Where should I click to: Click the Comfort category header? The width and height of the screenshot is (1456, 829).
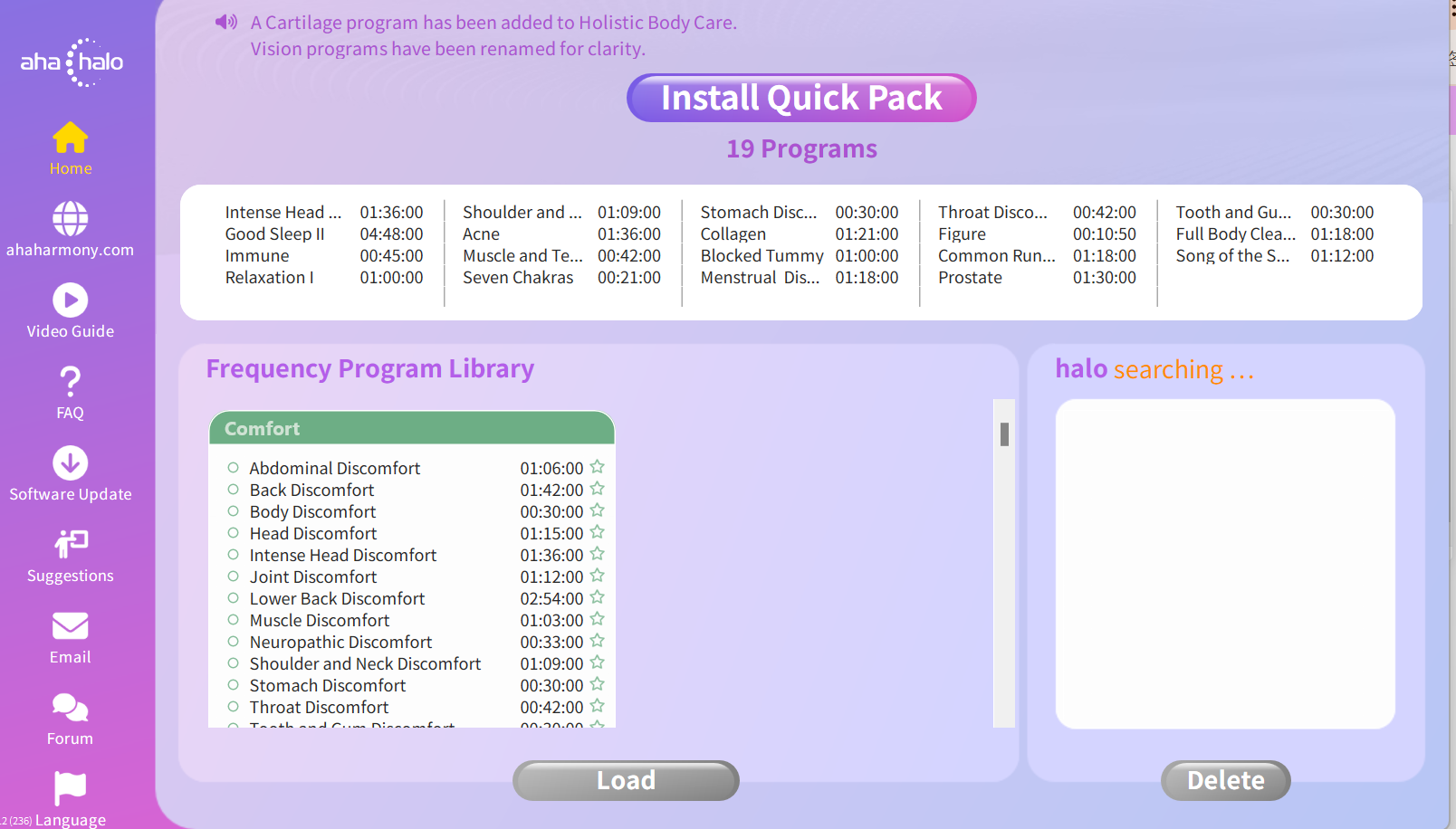(x=412, y=428)
